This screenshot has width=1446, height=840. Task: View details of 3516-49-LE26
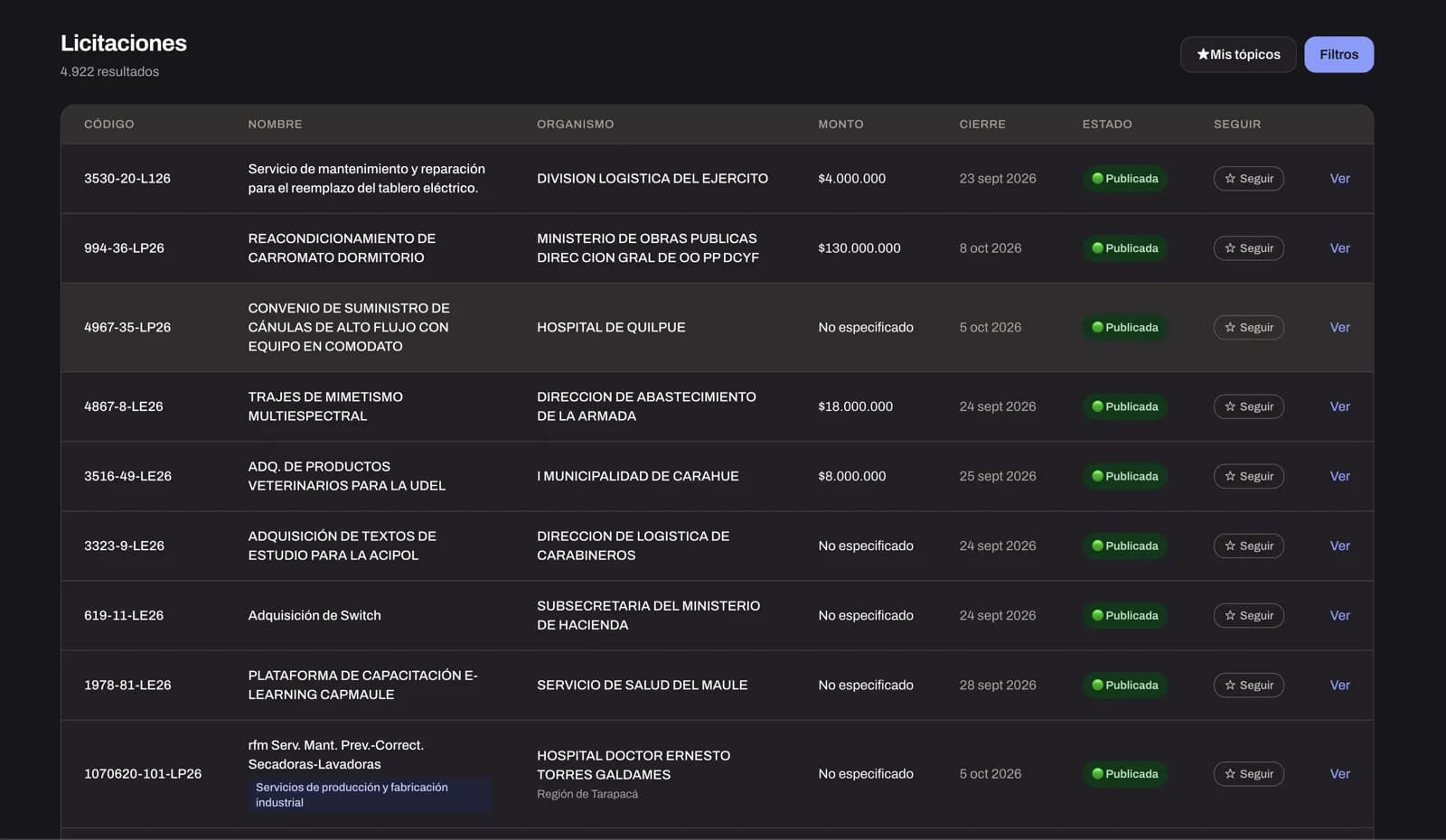point(1339,476)
